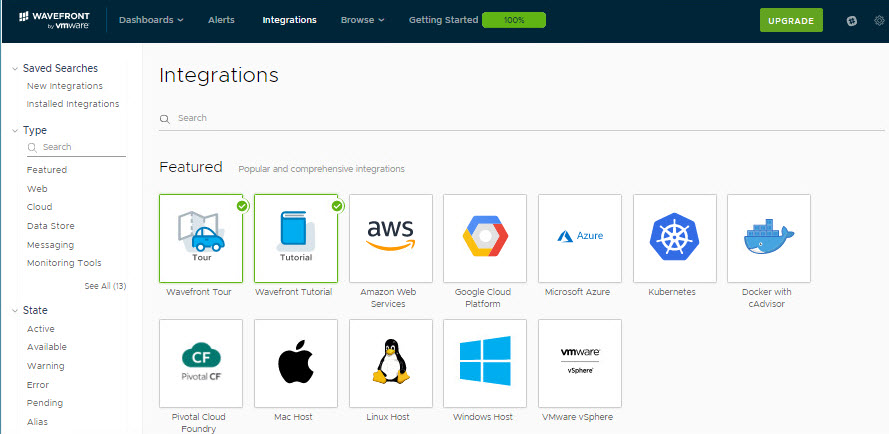Open the Amazon Web Services integration tile
889x434 pixels.
coord(390,236)
